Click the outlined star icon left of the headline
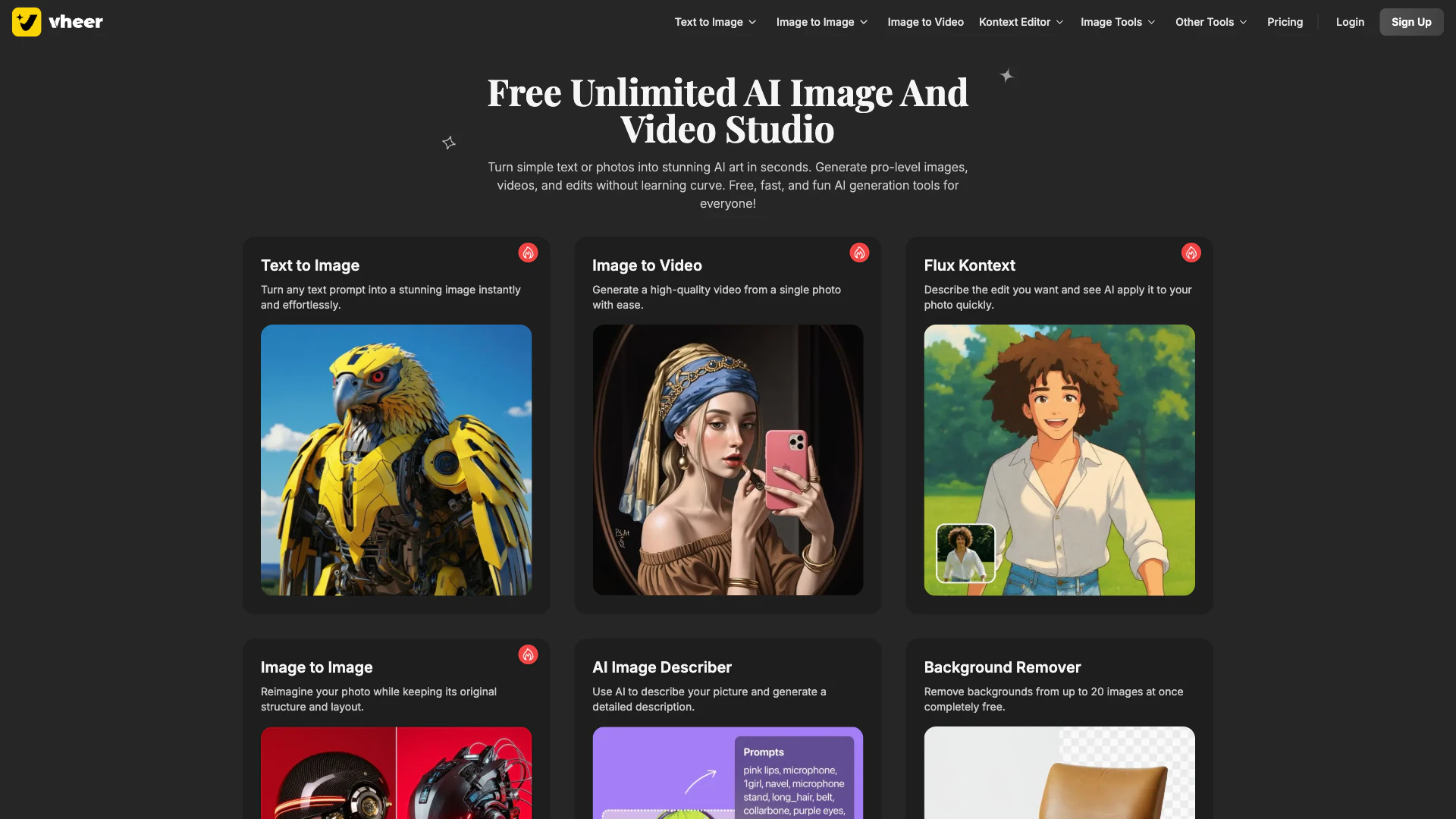The image size is (1456, 819). pos(449,143)
